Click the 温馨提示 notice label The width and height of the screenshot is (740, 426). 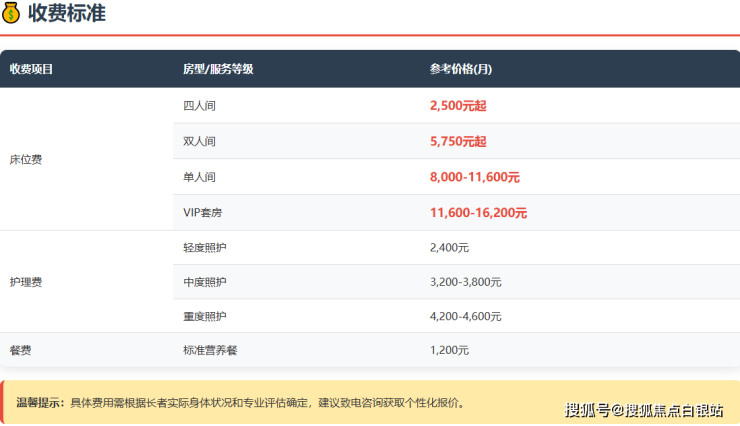40,403
